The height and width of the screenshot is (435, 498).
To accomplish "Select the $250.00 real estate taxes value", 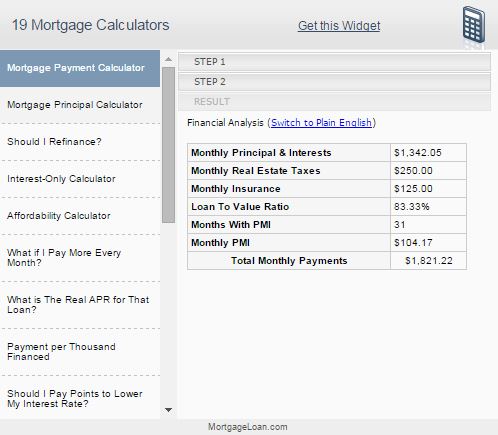I will 413,171.
